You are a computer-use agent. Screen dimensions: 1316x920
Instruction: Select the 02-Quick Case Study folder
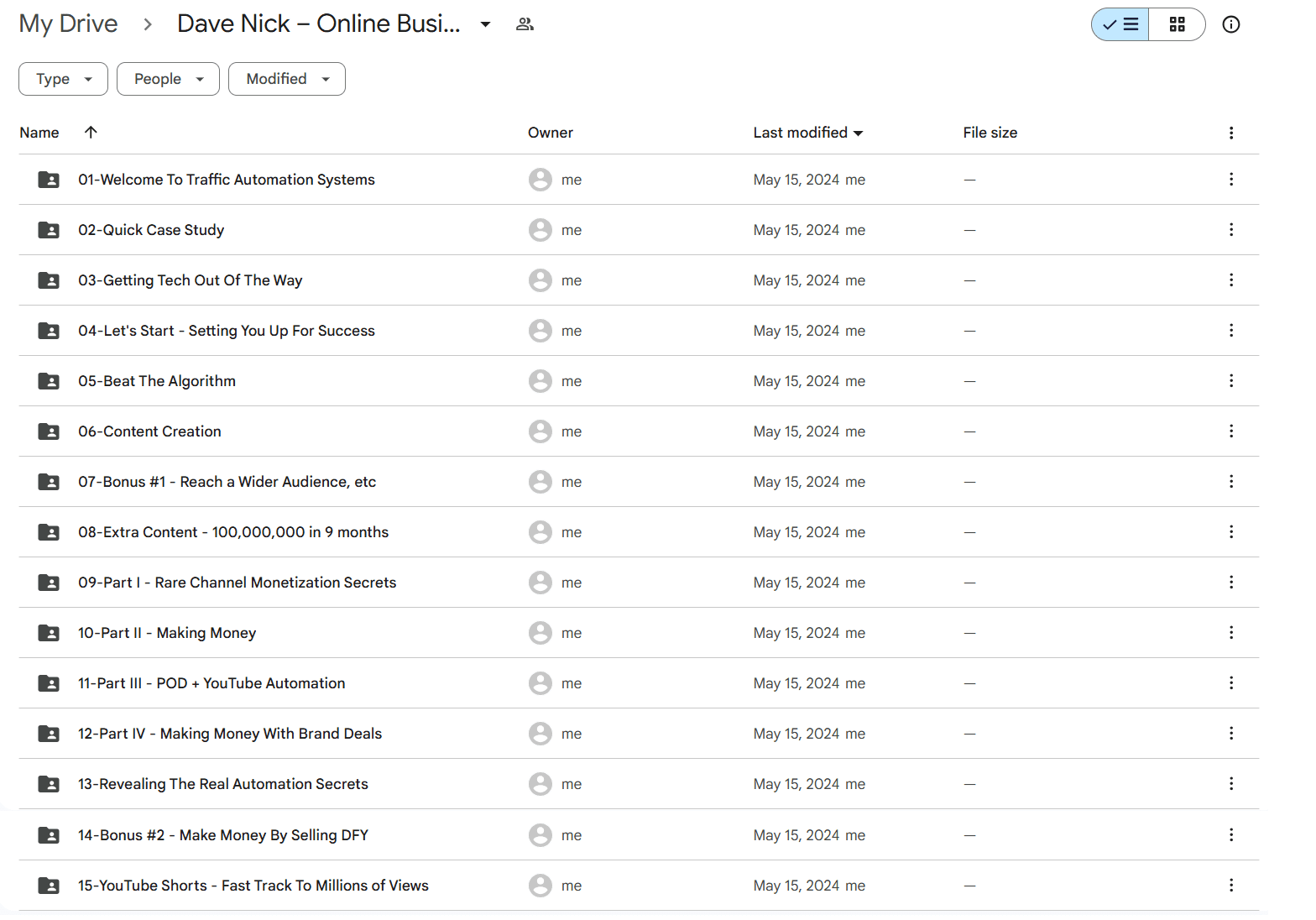[x=639, y=230]
